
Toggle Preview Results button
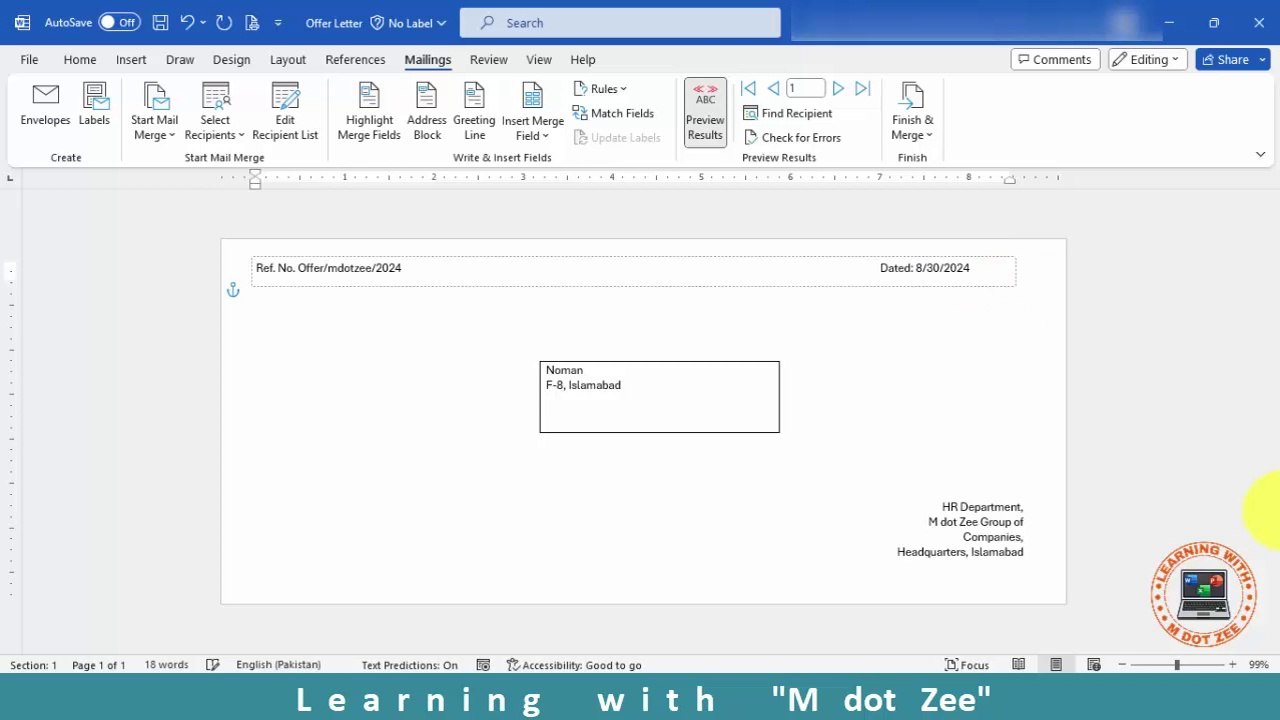[705, 113]
